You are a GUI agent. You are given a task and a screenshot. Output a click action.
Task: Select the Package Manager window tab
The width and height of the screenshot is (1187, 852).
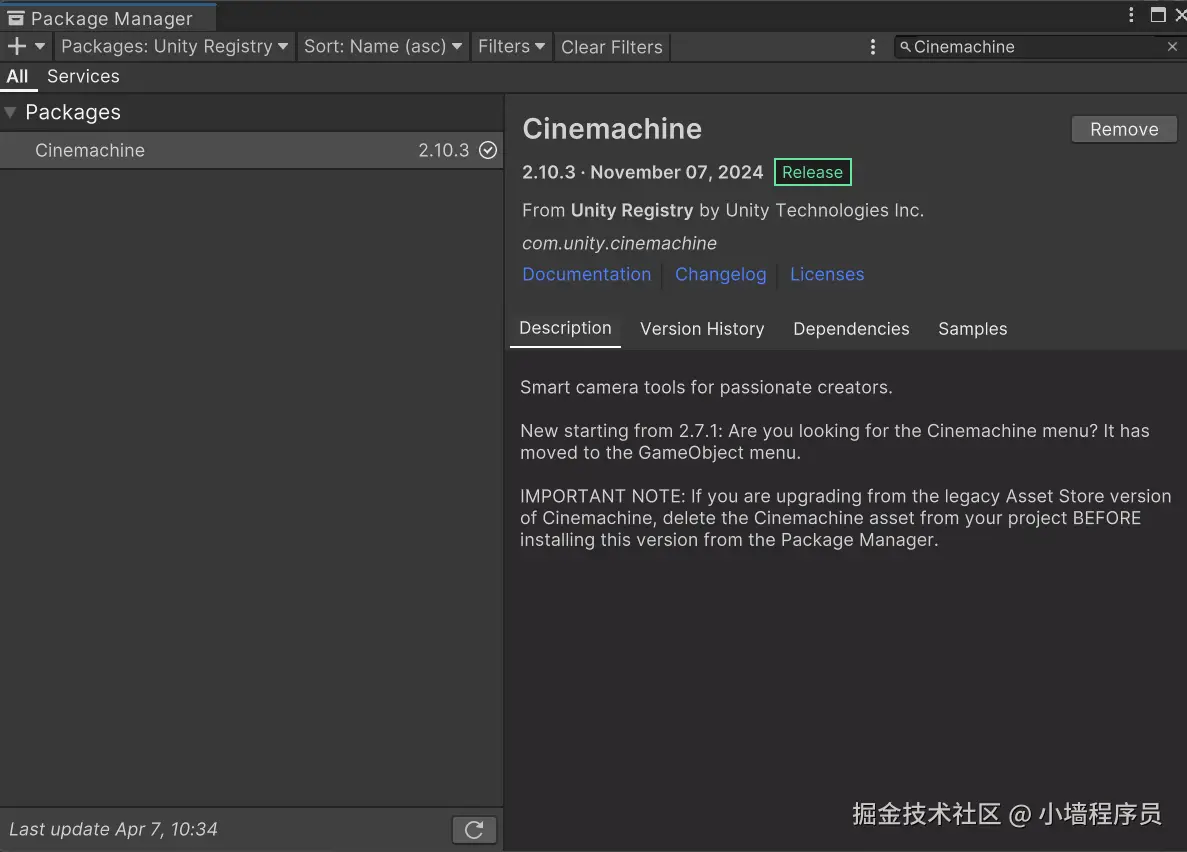click(x=108, y=17)
